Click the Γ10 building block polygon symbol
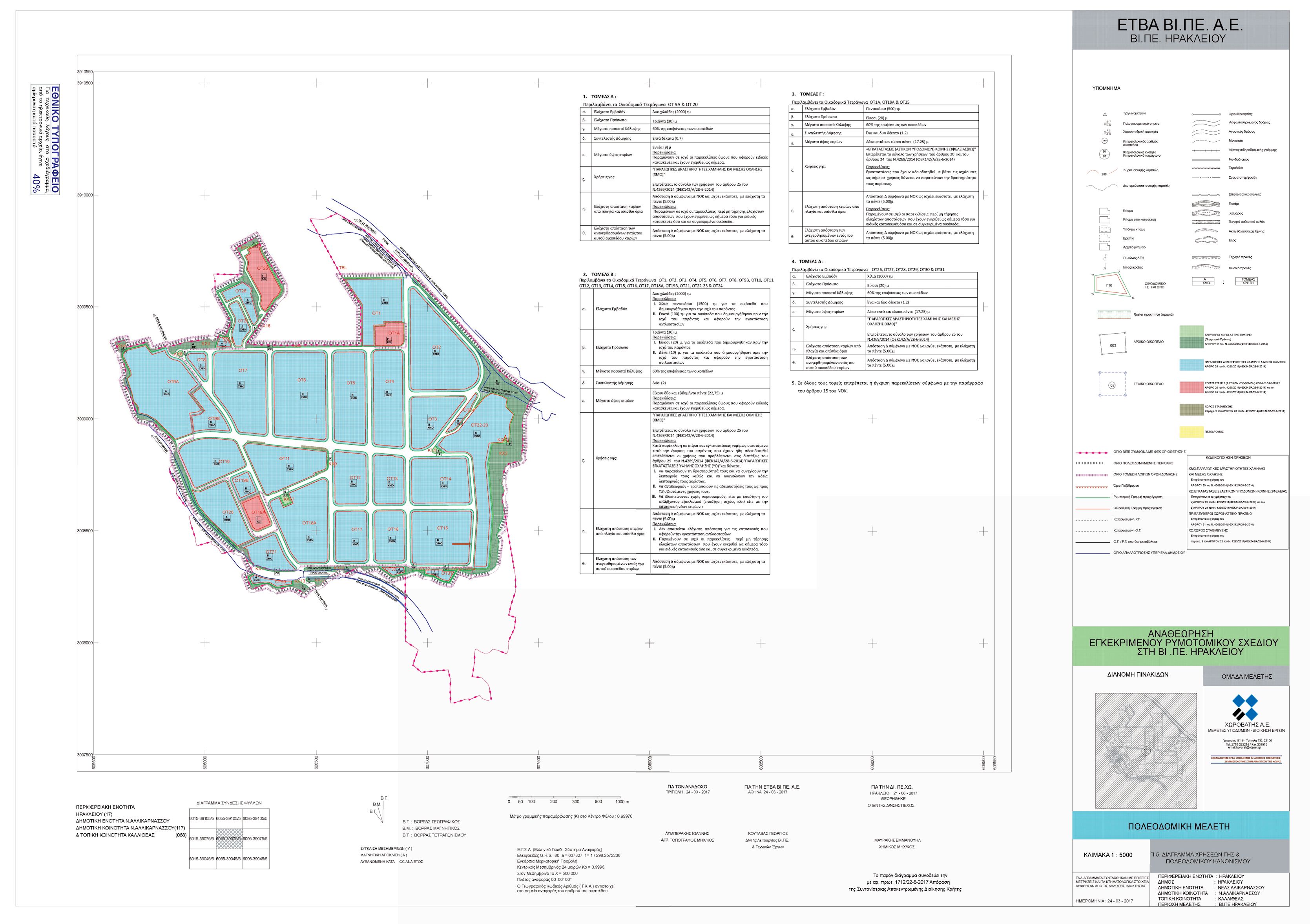The image size is (1310, 924). coord(1111,285)
